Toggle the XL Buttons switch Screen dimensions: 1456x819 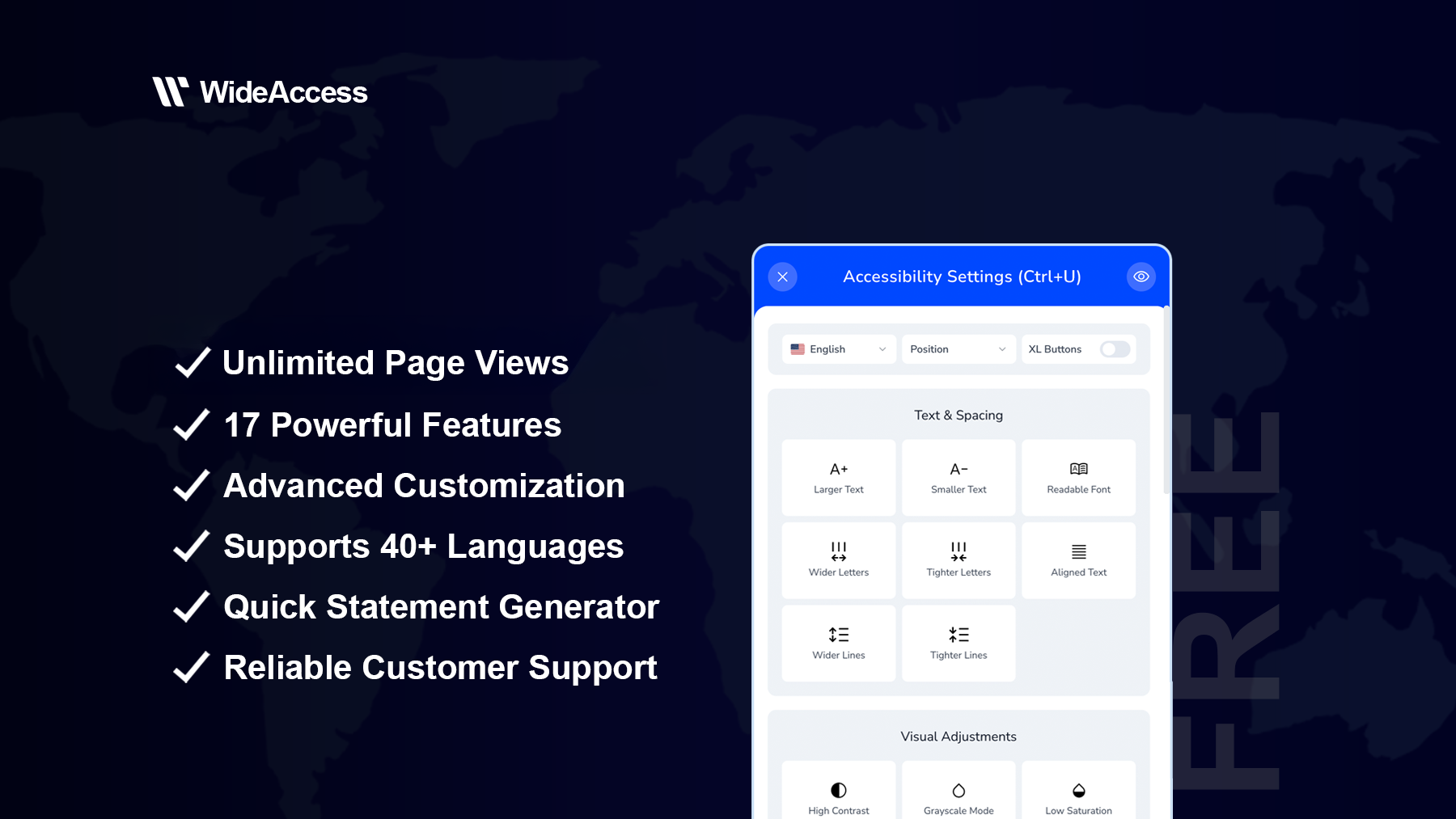click(x=1114, y=348)
